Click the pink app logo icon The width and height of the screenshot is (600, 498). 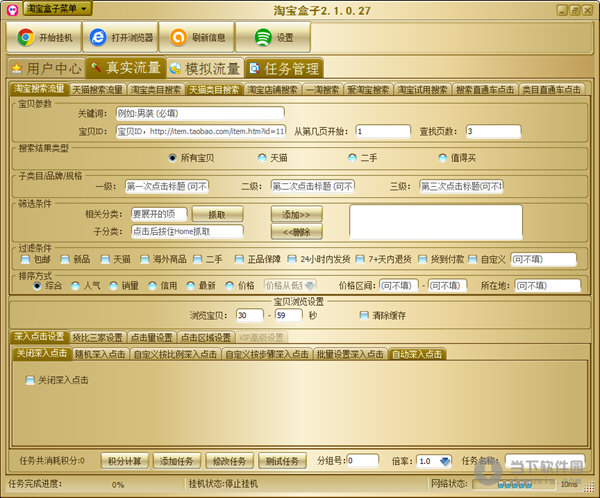pyautogui.click(x=13, y=10)
